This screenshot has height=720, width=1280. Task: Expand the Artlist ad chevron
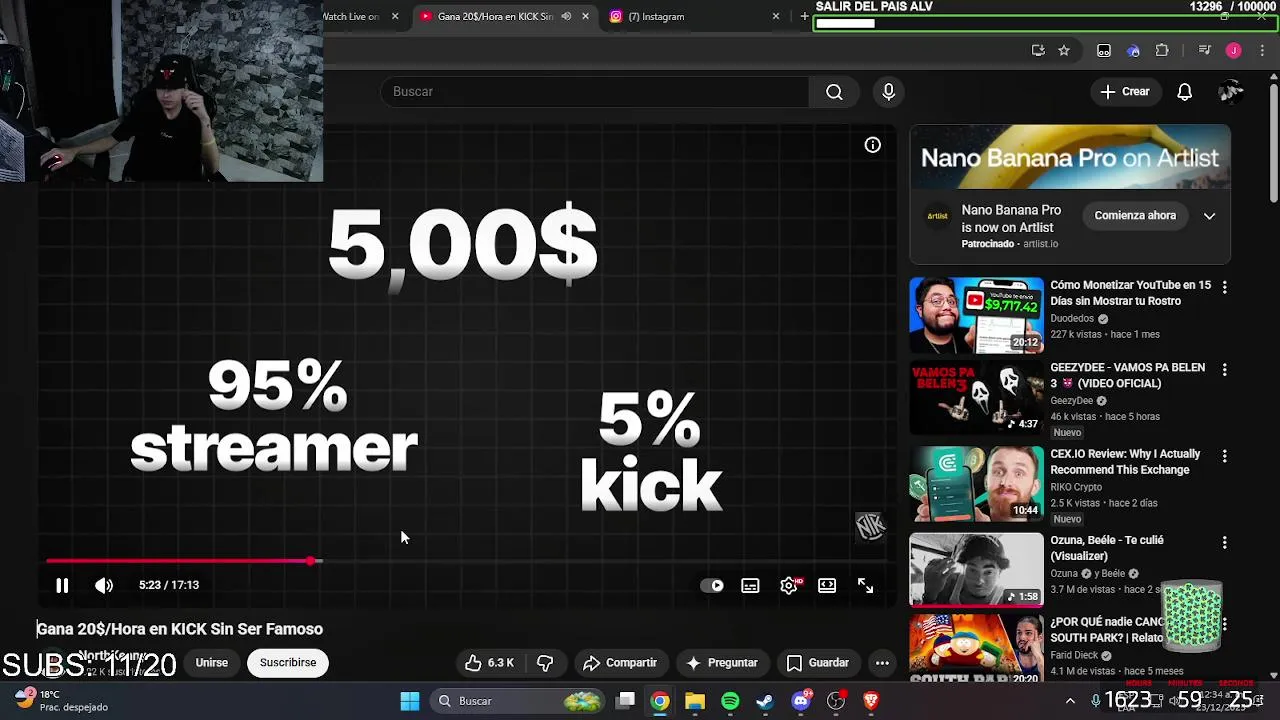(1209, 216)
